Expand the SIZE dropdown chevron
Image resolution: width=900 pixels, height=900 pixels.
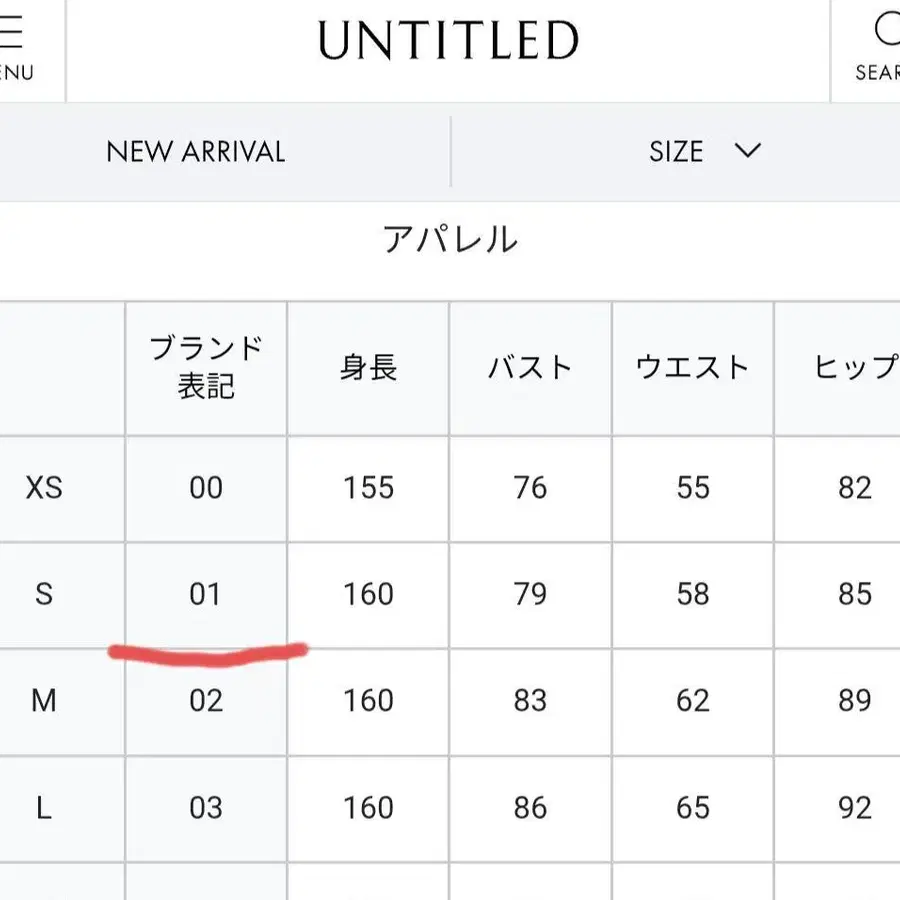pyautogui.click(x=747, y=151)
